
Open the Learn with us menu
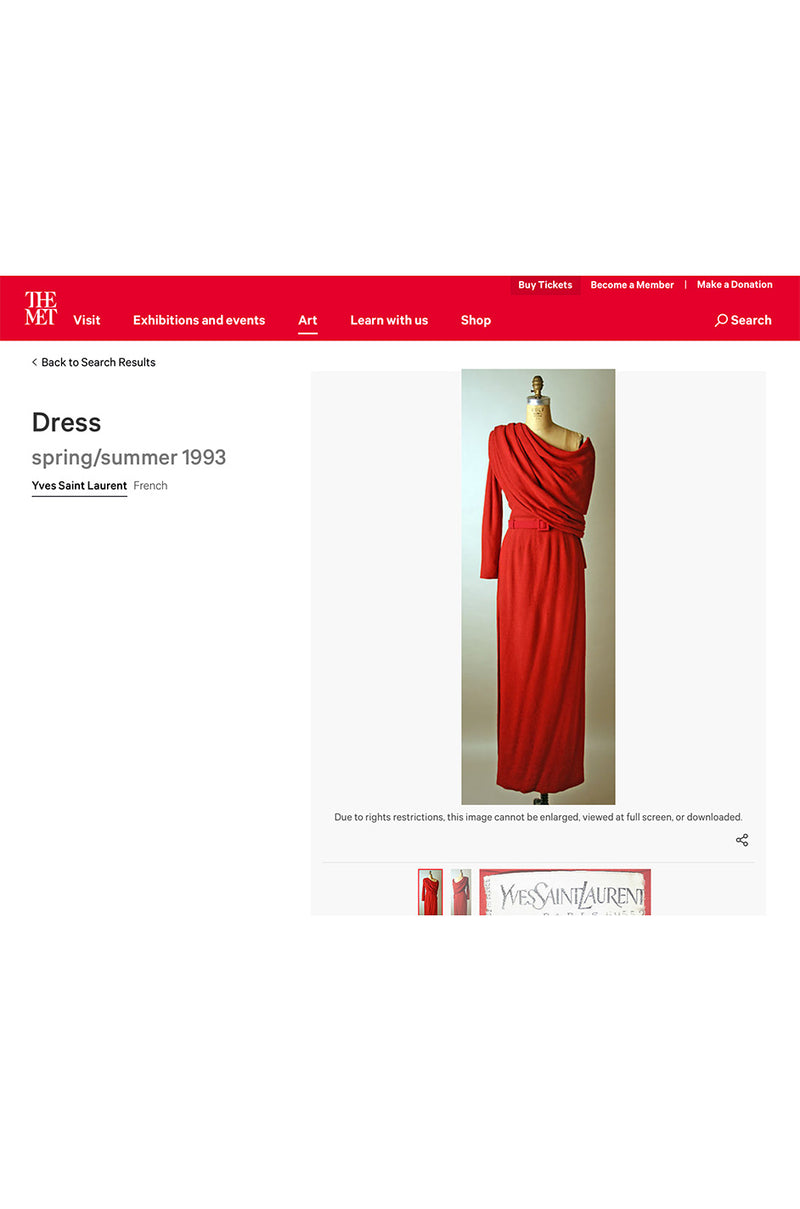coord(389,320)
